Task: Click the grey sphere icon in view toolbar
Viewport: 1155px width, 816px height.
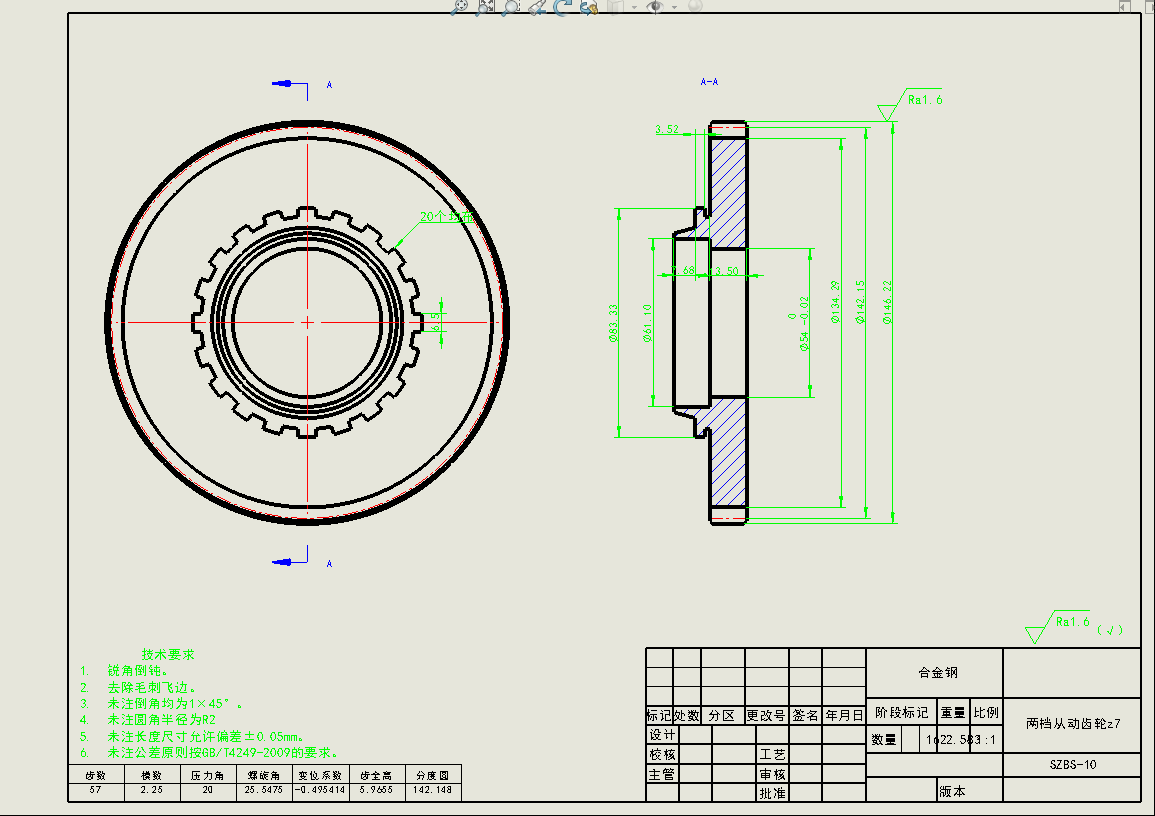Action: tap(694, 6)
